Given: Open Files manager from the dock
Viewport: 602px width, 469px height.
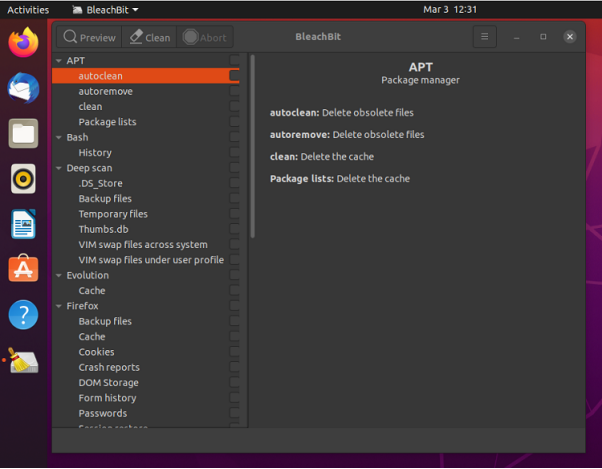Looking at the screenshot, I should tap(23, 133).
